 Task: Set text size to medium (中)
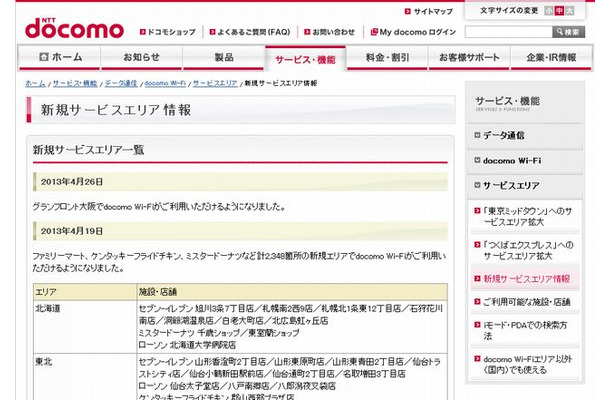pos(559,11)
